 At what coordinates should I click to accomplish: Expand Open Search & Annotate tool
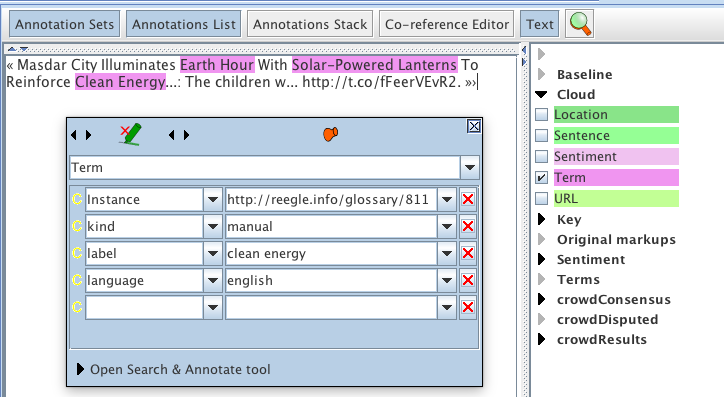[80, 369]
